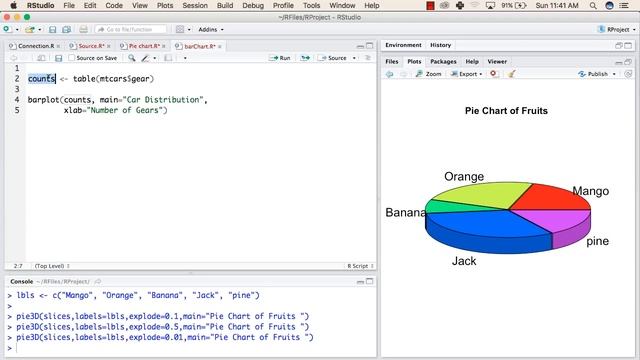Click the Re-run previous region icon
The height and width of the screenshot is (360, 640).
[x=305, y=58]
